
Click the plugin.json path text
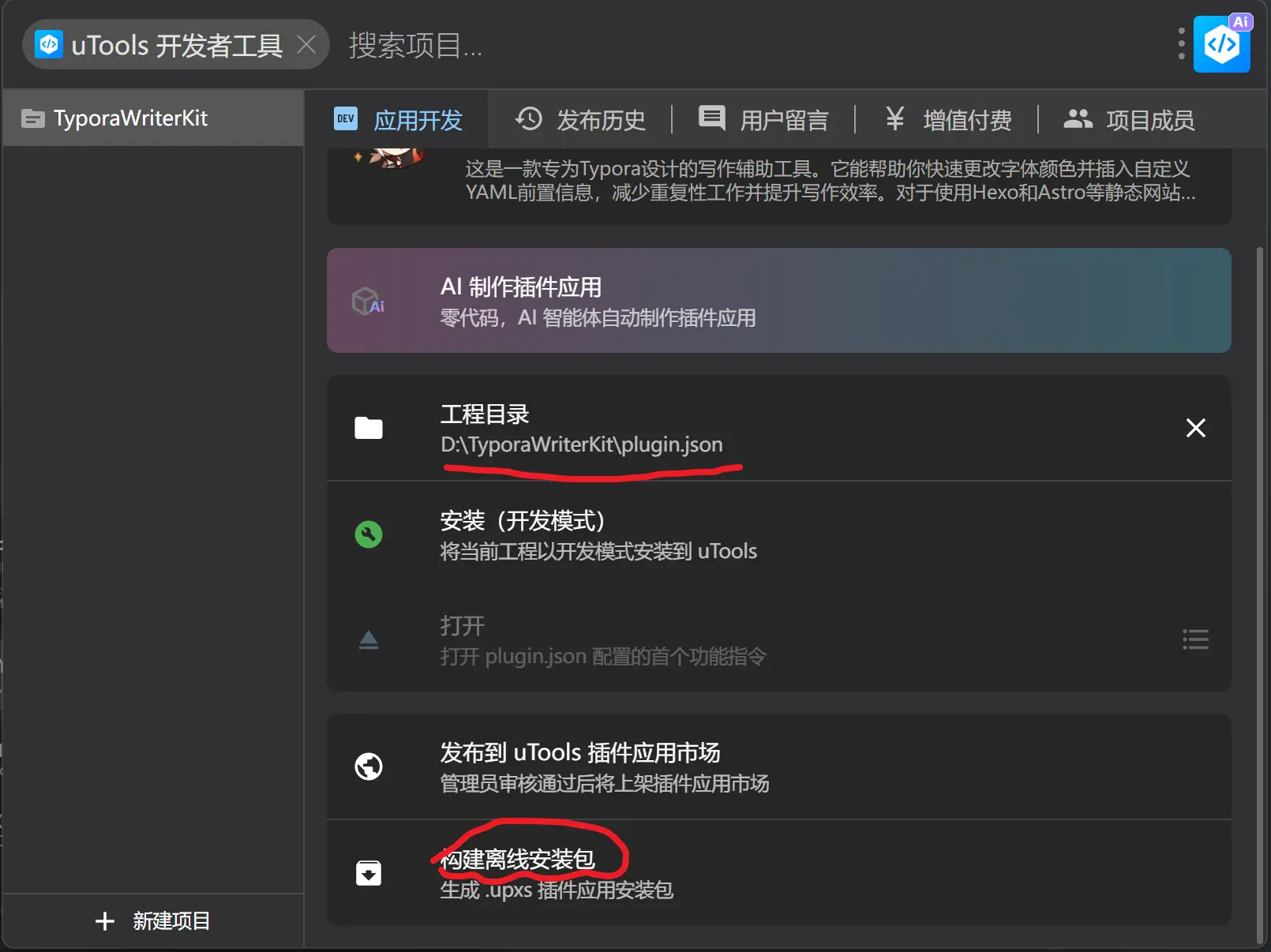point(582,444)
